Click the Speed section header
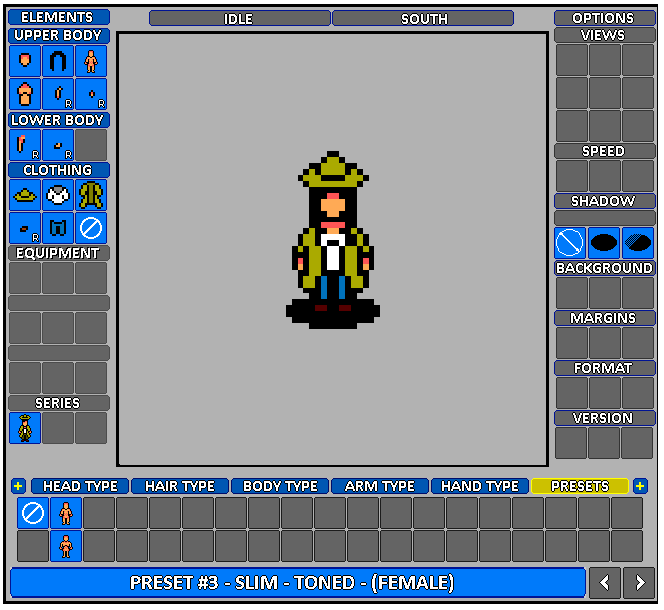Screen dimensions: 664x610 605,151
